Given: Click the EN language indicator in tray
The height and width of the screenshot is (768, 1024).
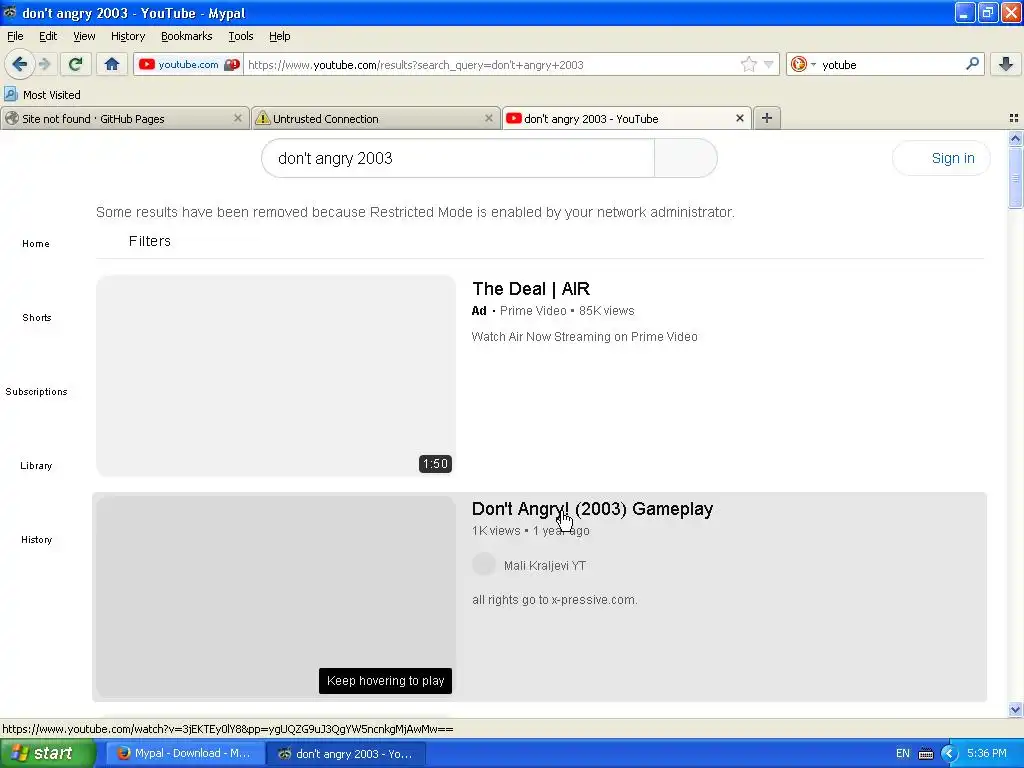Looking at the screenshot, I should (x=903, y=754).
